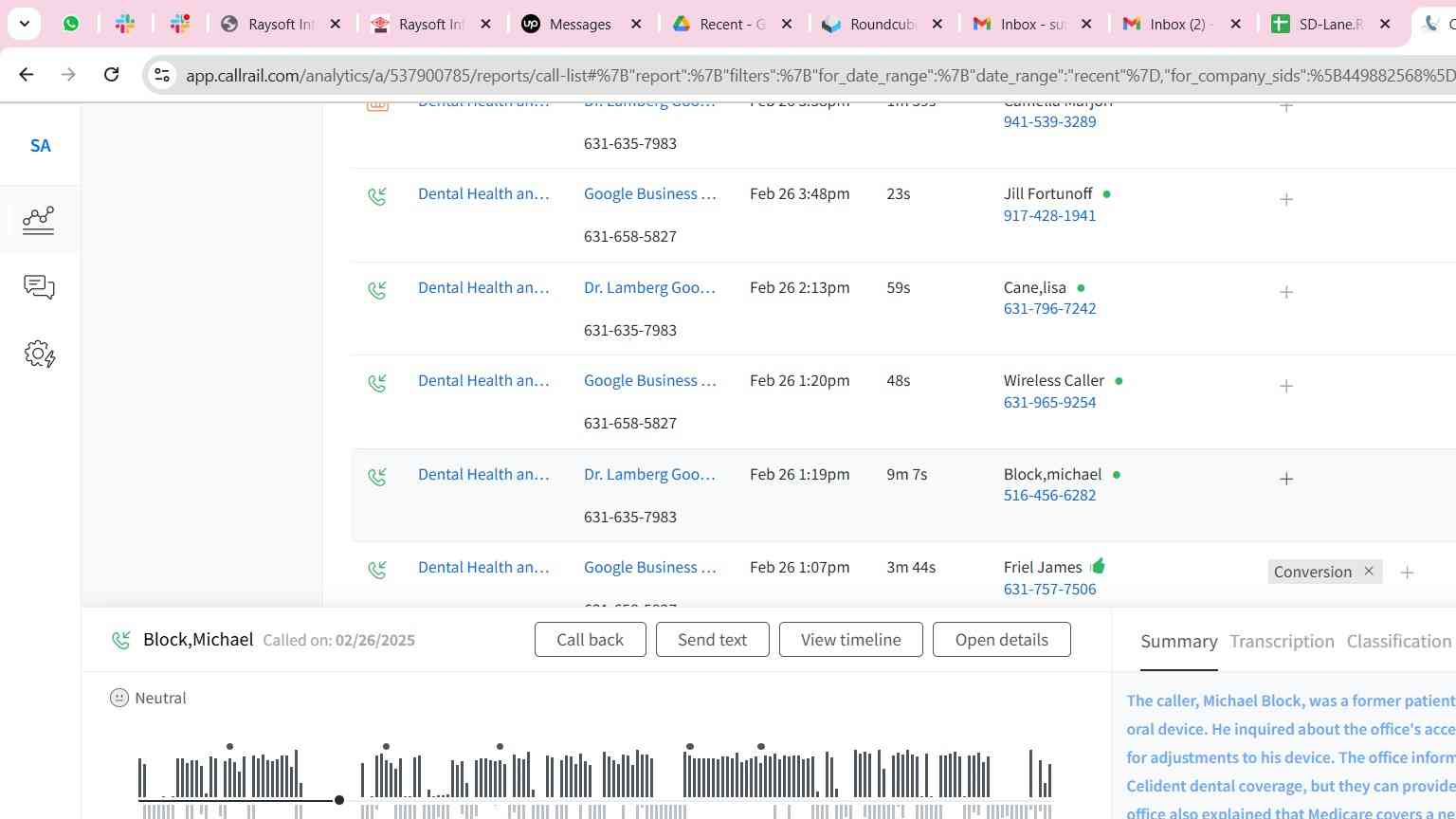This screenshot has width=1456, height=819.
Task: Click phone number 631-965-9254
Action: click(1049, 402)
